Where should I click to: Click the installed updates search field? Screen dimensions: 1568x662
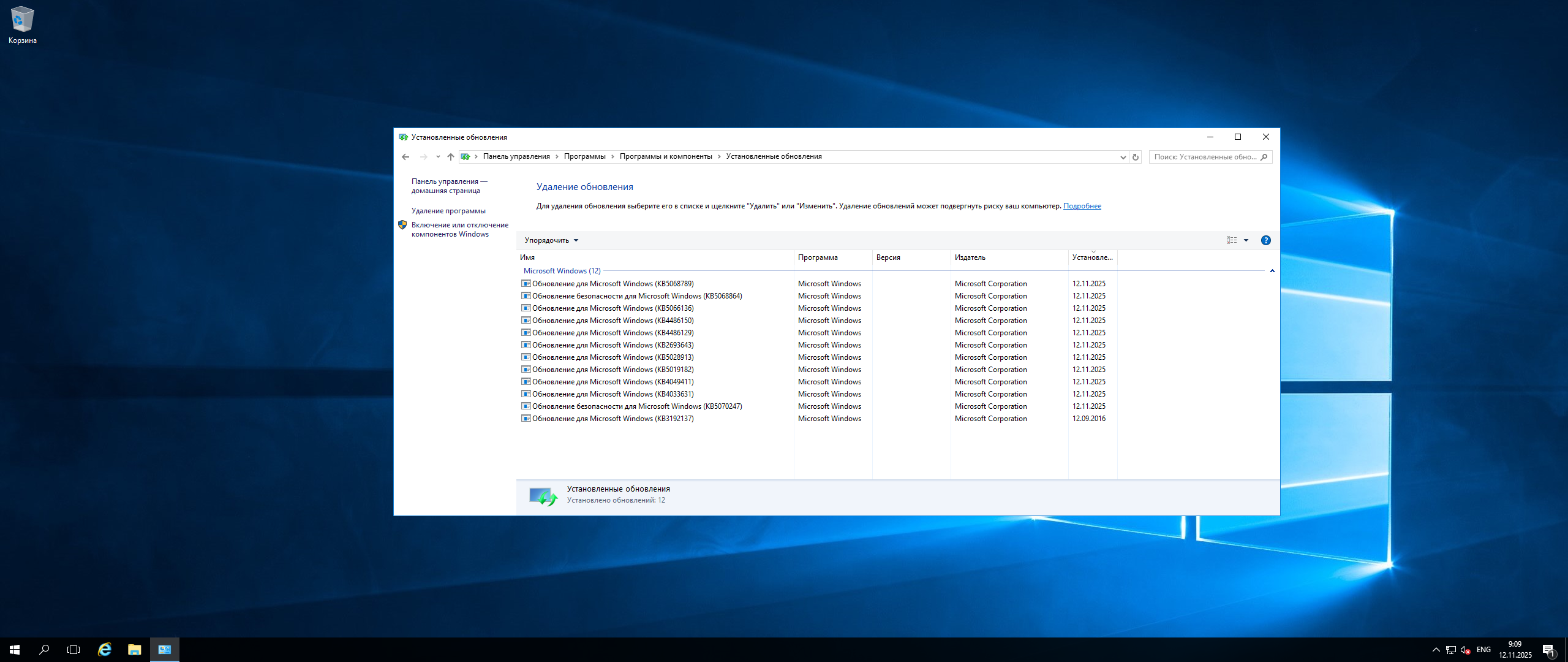pos(1204,157)
